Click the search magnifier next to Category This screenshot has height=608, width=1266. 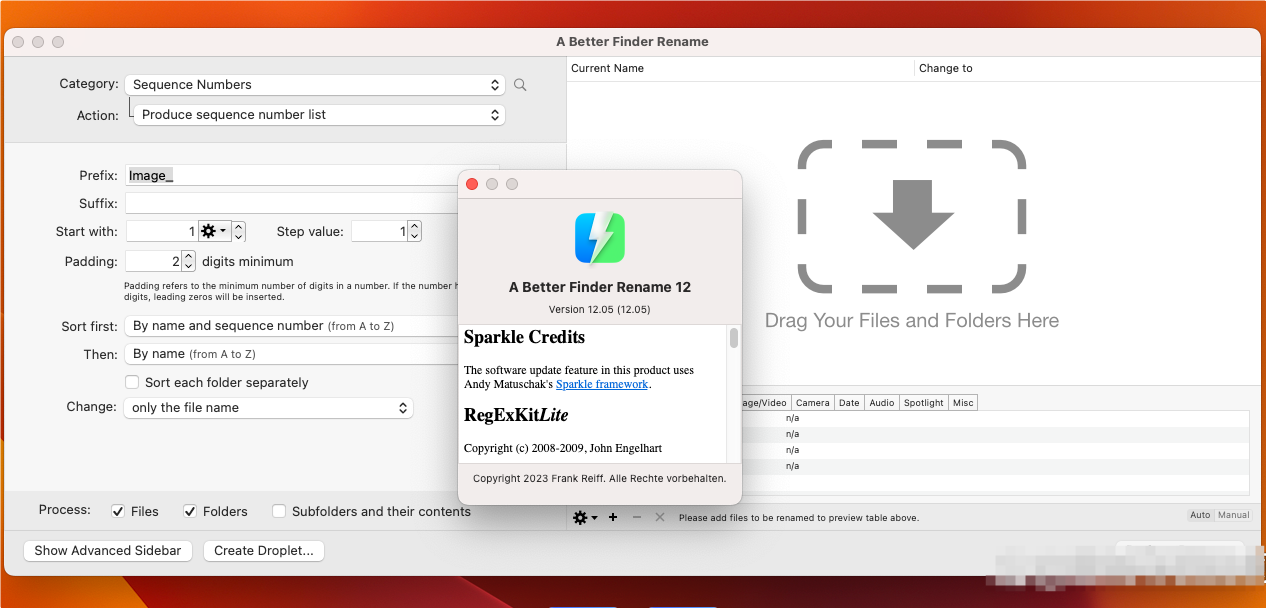coord(520,85)
